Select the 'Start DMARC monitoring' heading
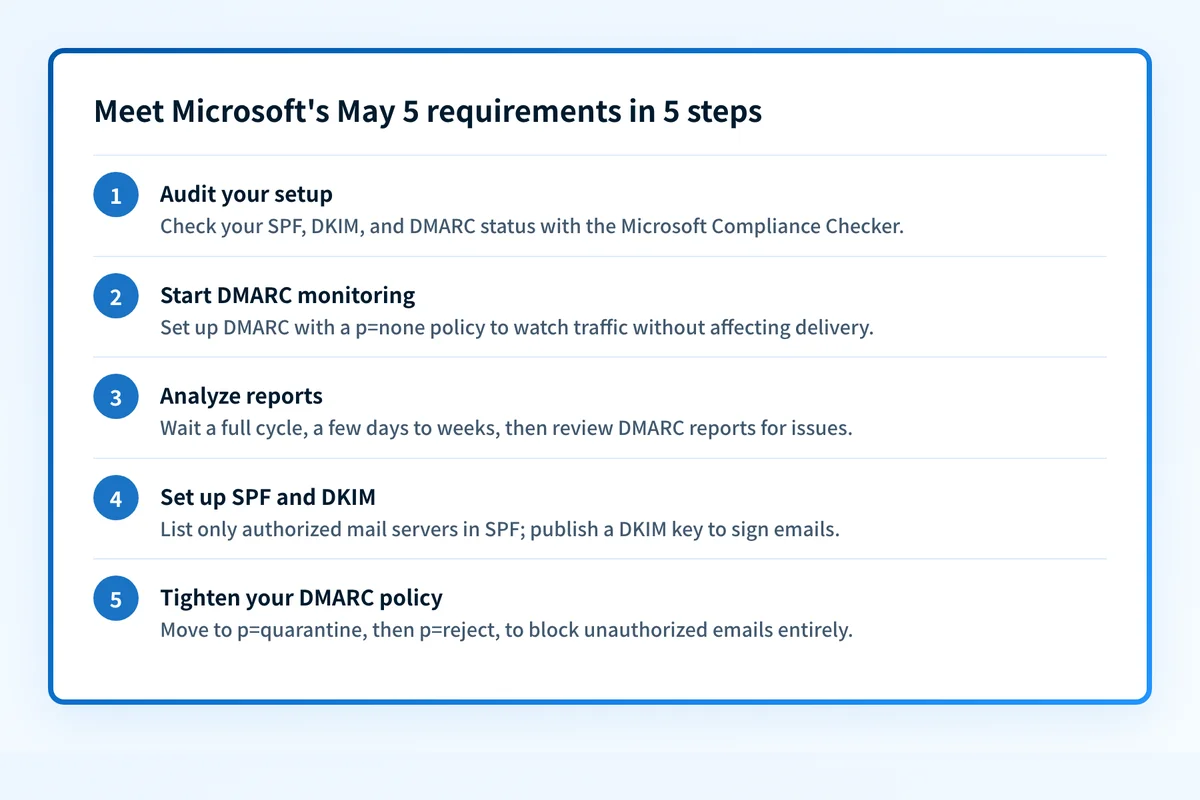This screenshot has width=1200, height=800. coord(287,295)
